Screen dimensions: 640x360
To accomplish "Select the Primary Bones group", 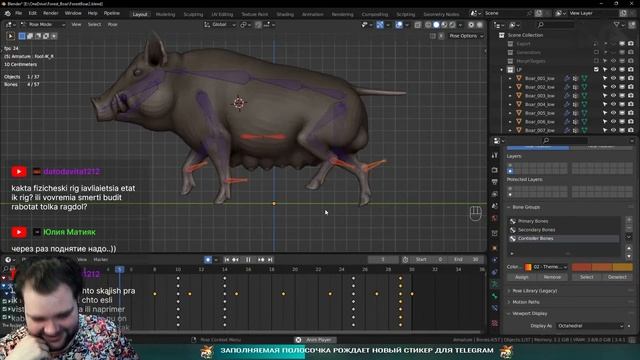I will click(x=563, y=221).
